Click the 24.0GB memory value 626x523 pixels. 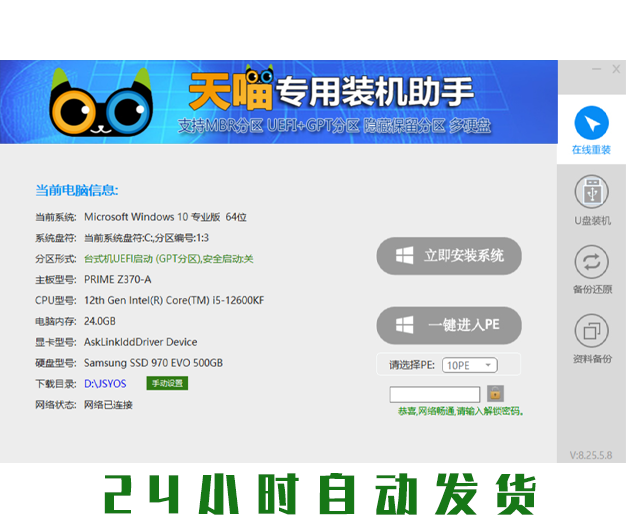point(100,321)
